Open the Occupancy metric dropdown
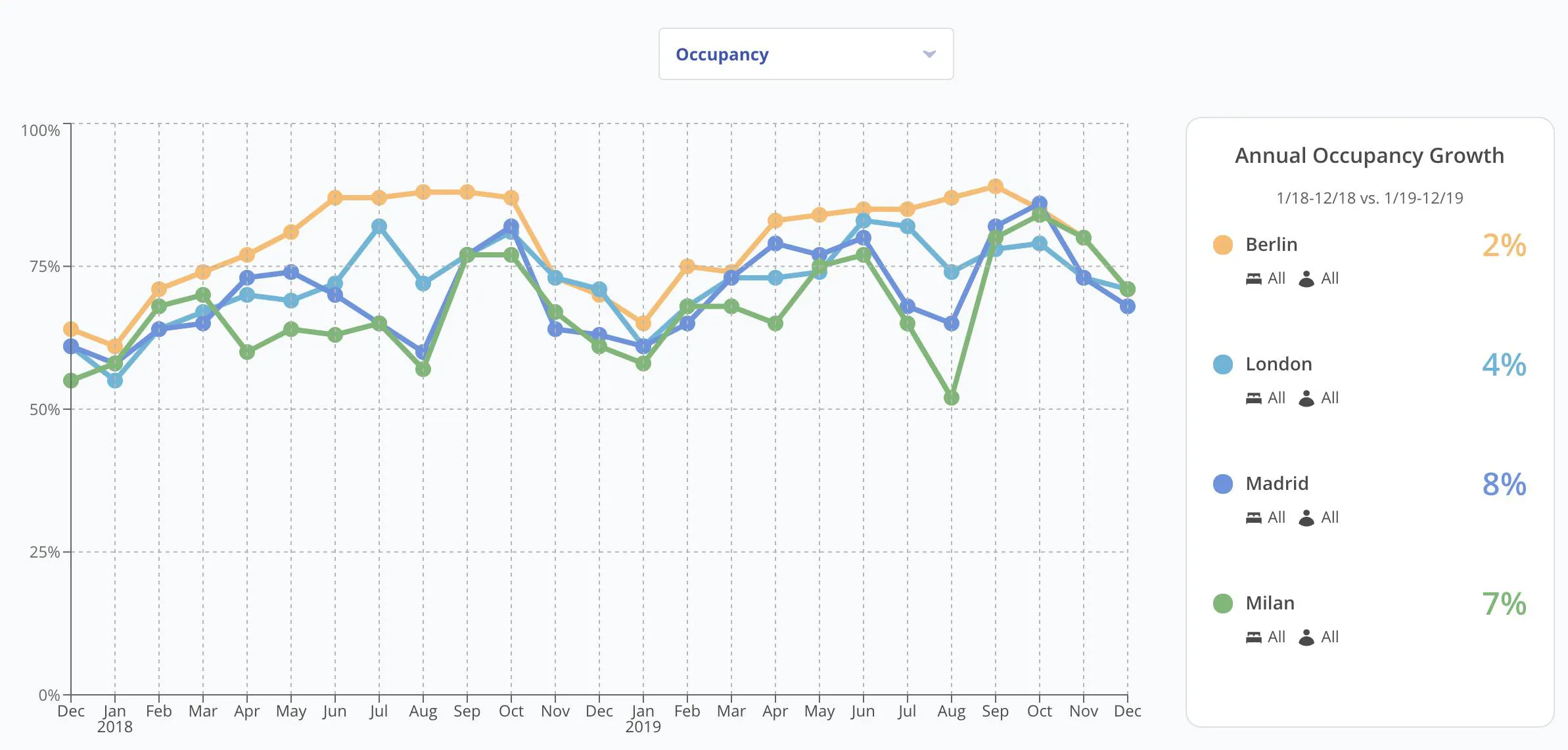This screenshot has height=750, width=1568. point(806,54)
